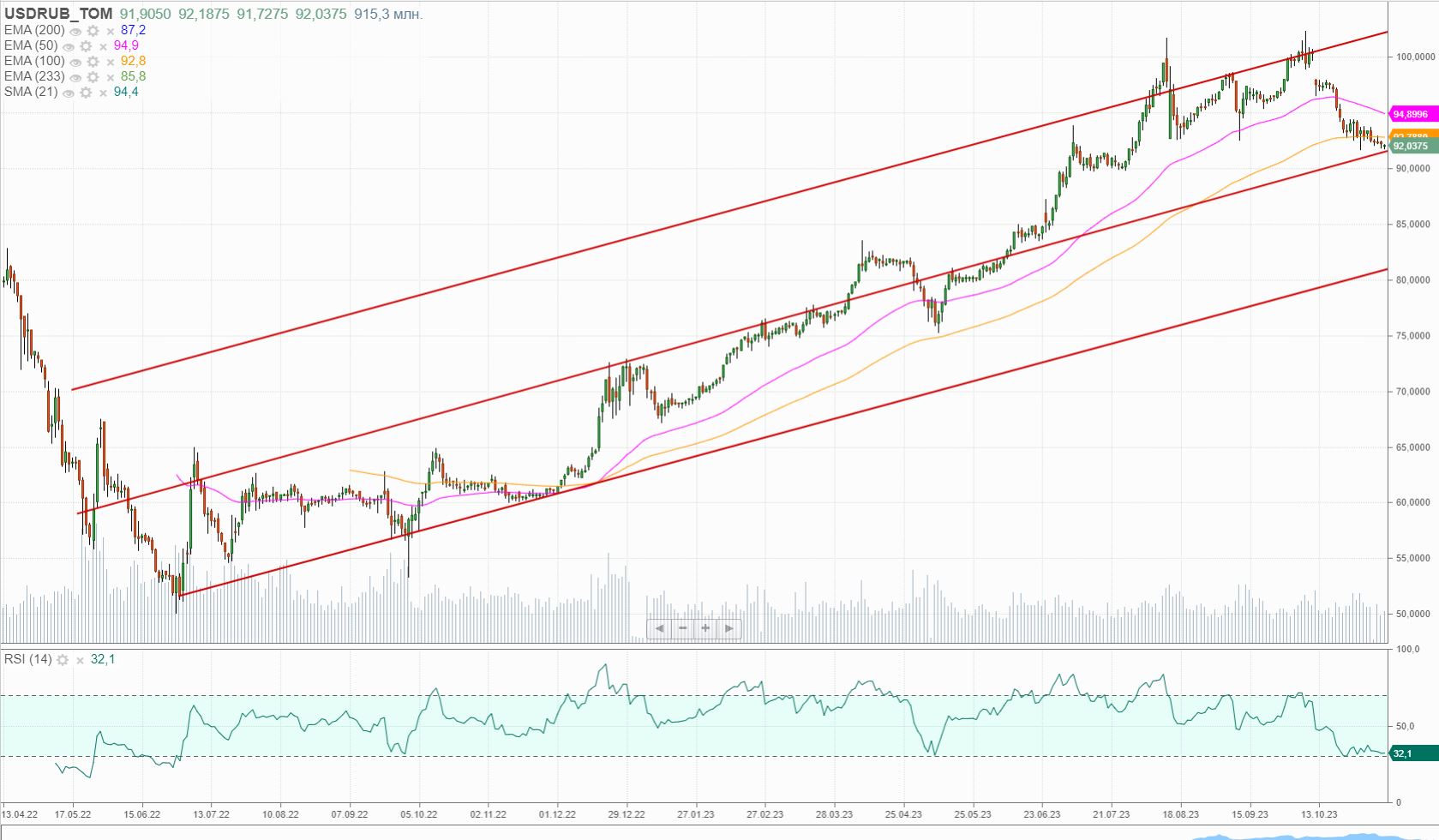Viewport: 1439px width, 840px height.
Task: Click the SMA (21) value 94,4
Action: [x=126, y=92]
